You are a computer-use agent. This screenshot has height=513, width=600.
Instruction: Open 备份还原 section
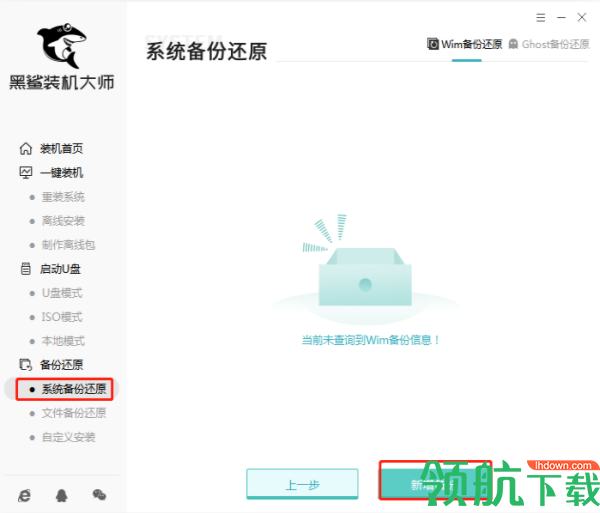(61, 365)
